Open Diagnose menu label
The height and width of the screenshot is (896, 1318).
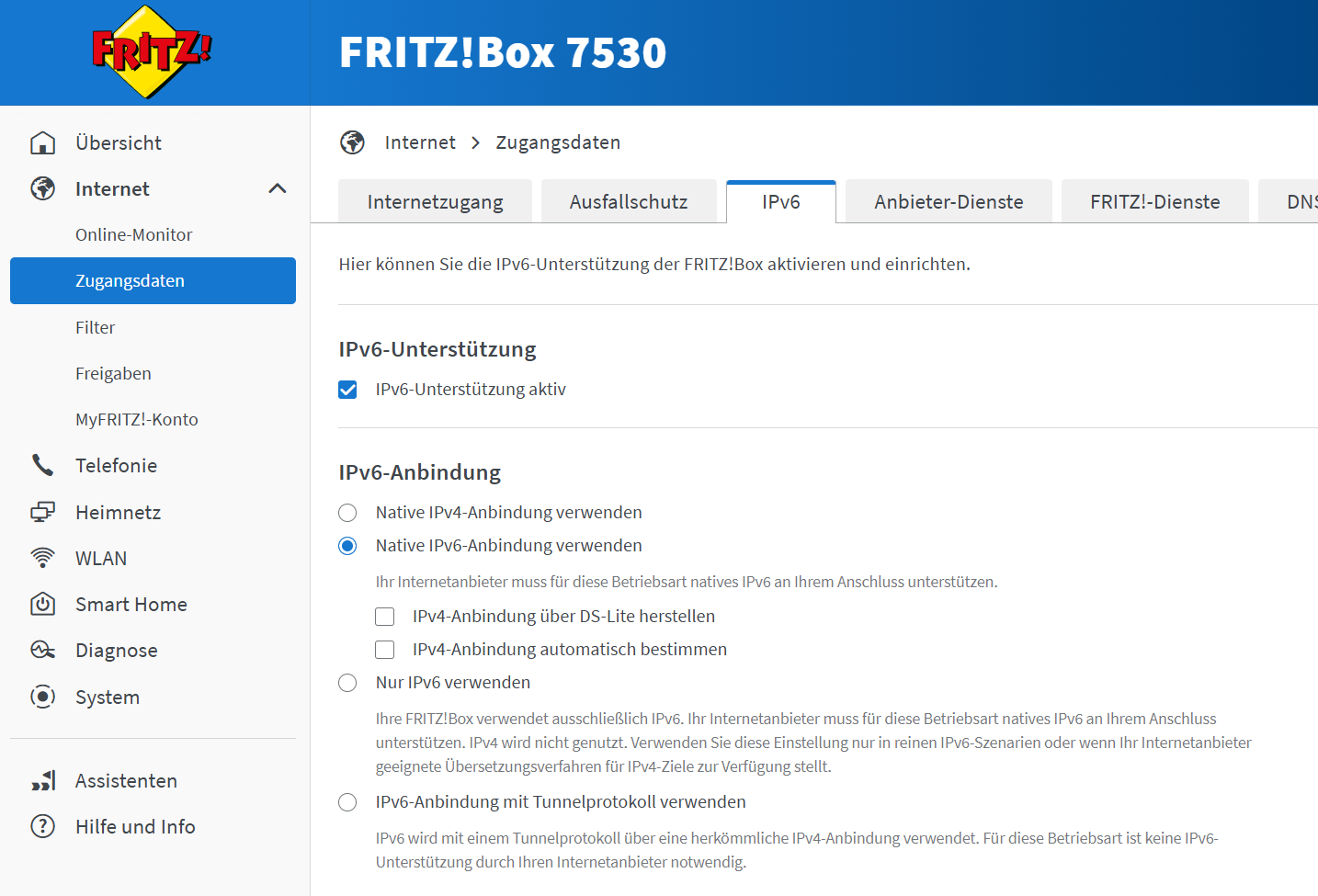(117, 651)
